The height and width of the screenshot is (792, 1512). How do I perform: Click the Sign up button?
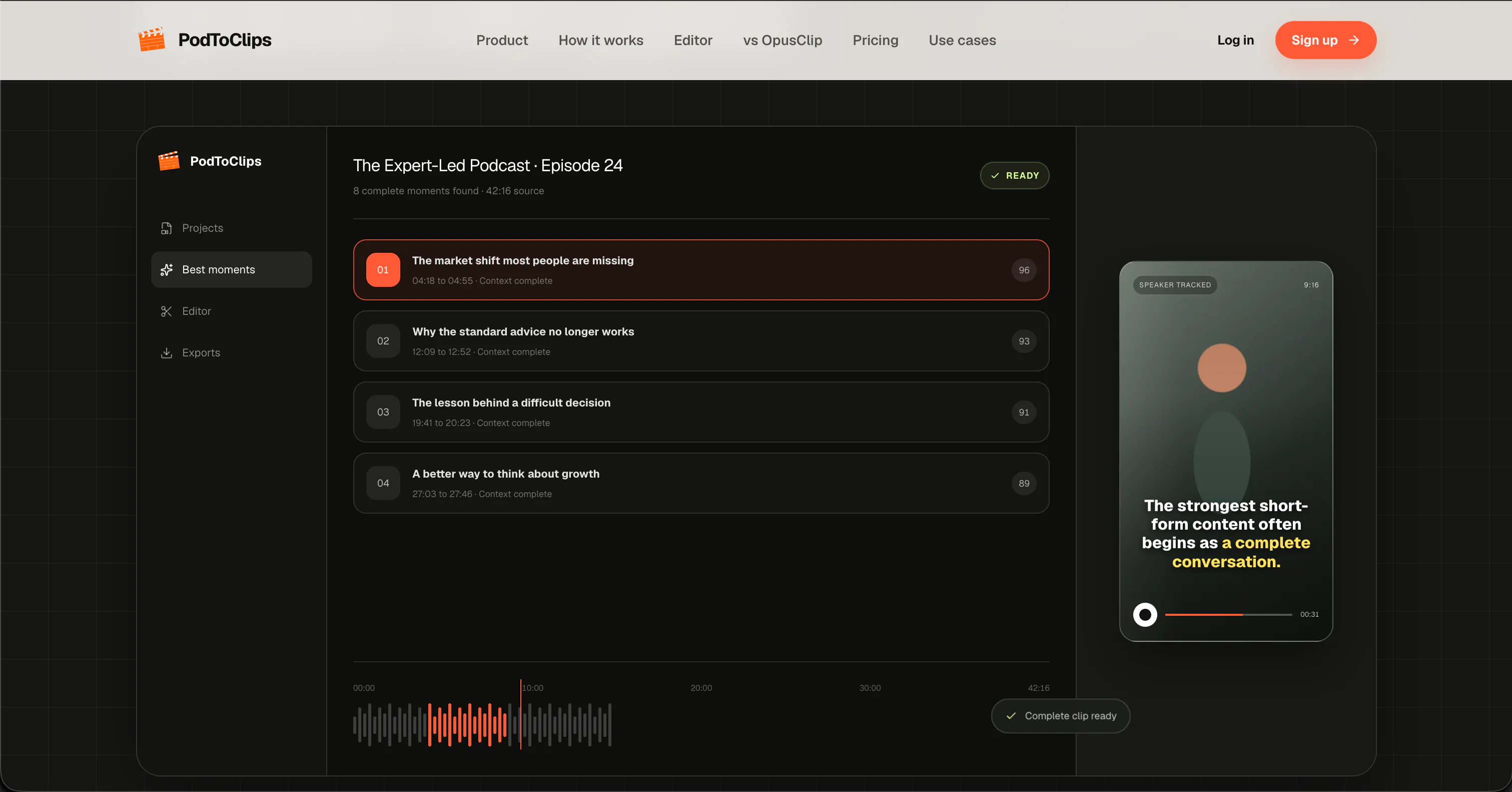click(x=1325, y=40)
